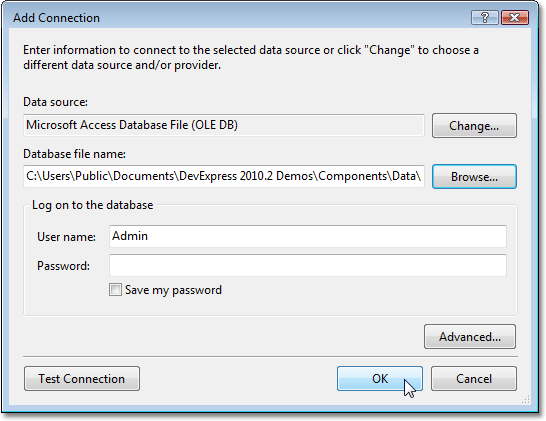
Task: Confirm the connection with OK
Action: point(380,379)
